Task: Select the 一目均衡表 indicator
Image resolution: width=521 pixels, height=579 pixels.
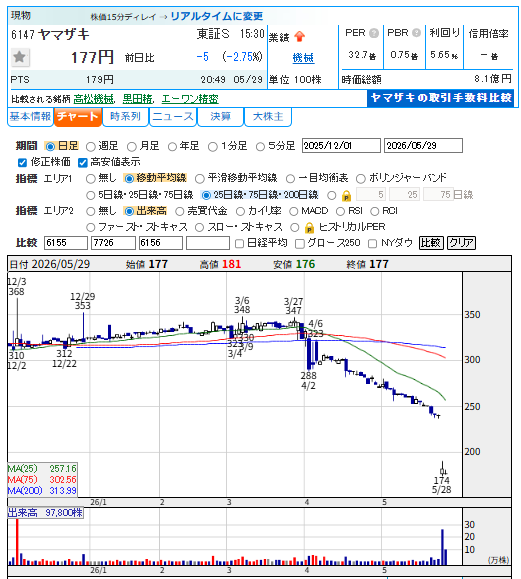Action: 290,179
